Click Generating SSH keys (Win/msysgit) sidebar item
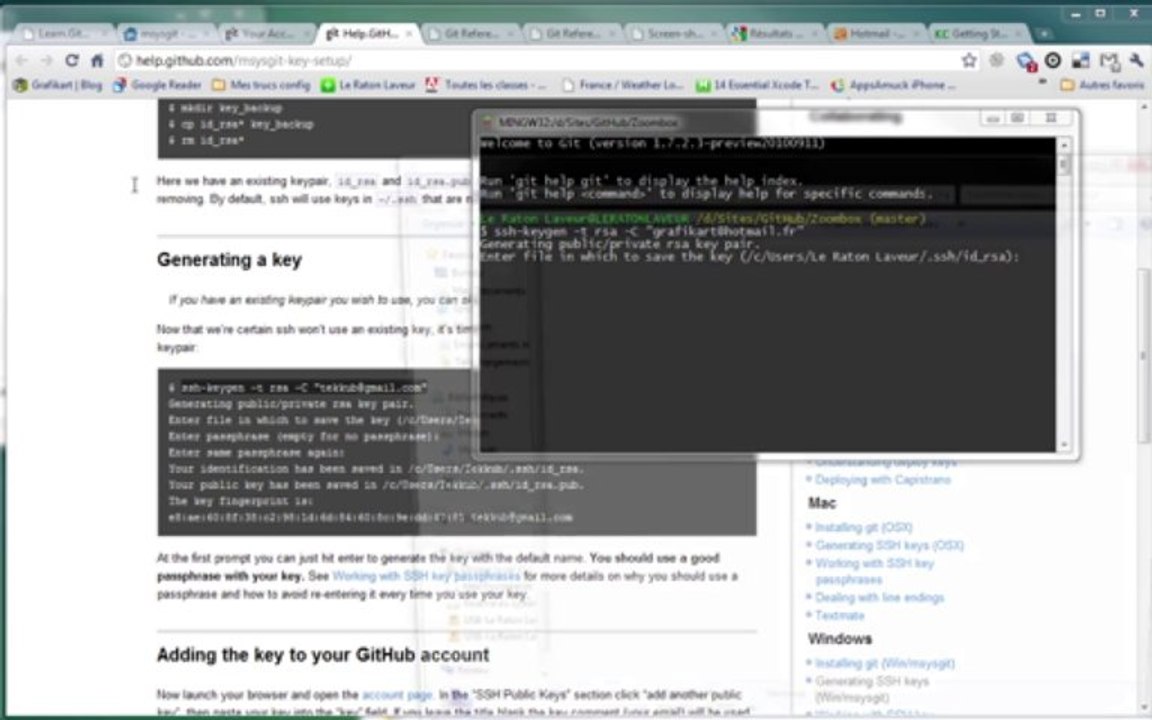This screenshot has height=720, width=1152. pyautogui.click(x=871, y=689)
